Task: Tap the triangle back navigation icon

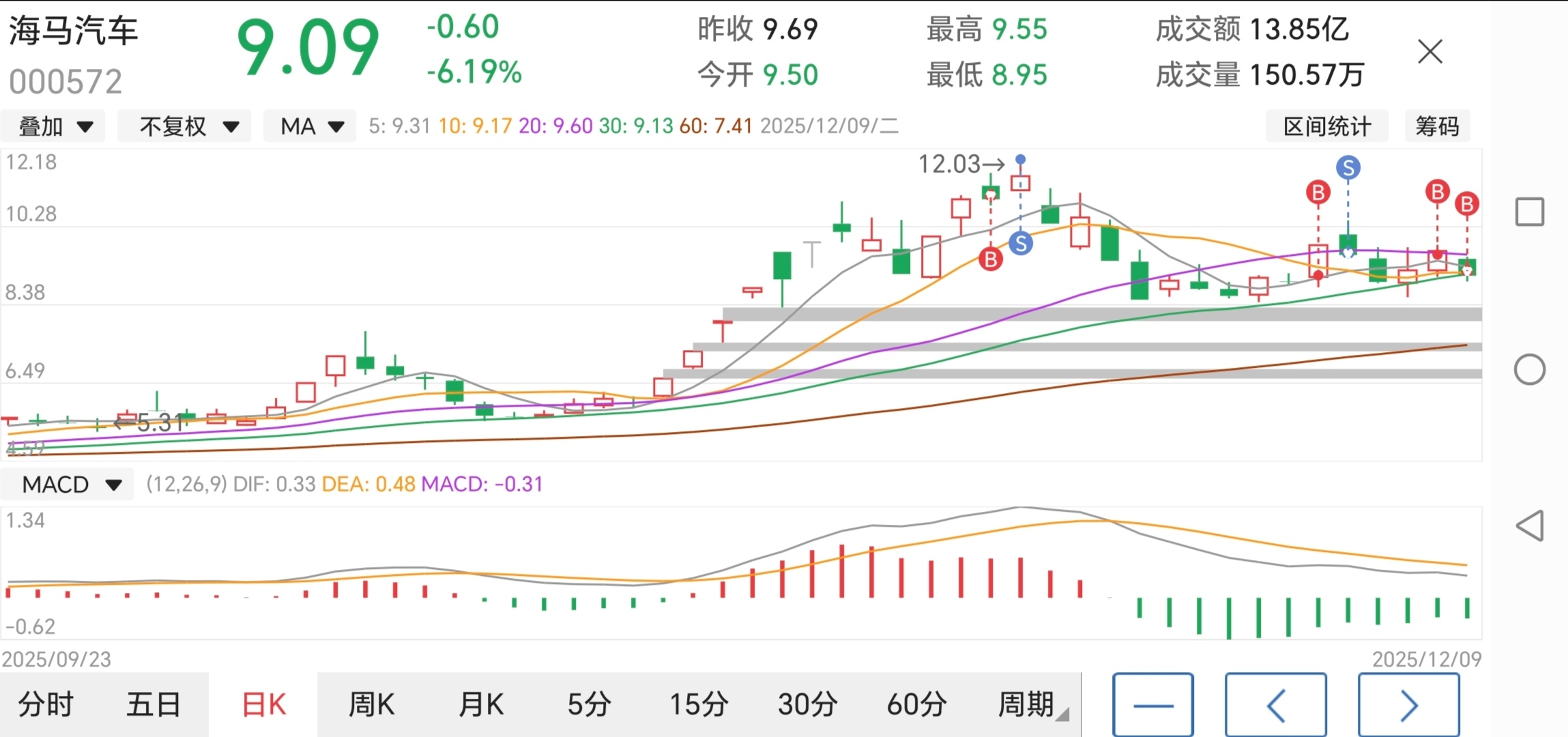Action: click(1529, 526)
